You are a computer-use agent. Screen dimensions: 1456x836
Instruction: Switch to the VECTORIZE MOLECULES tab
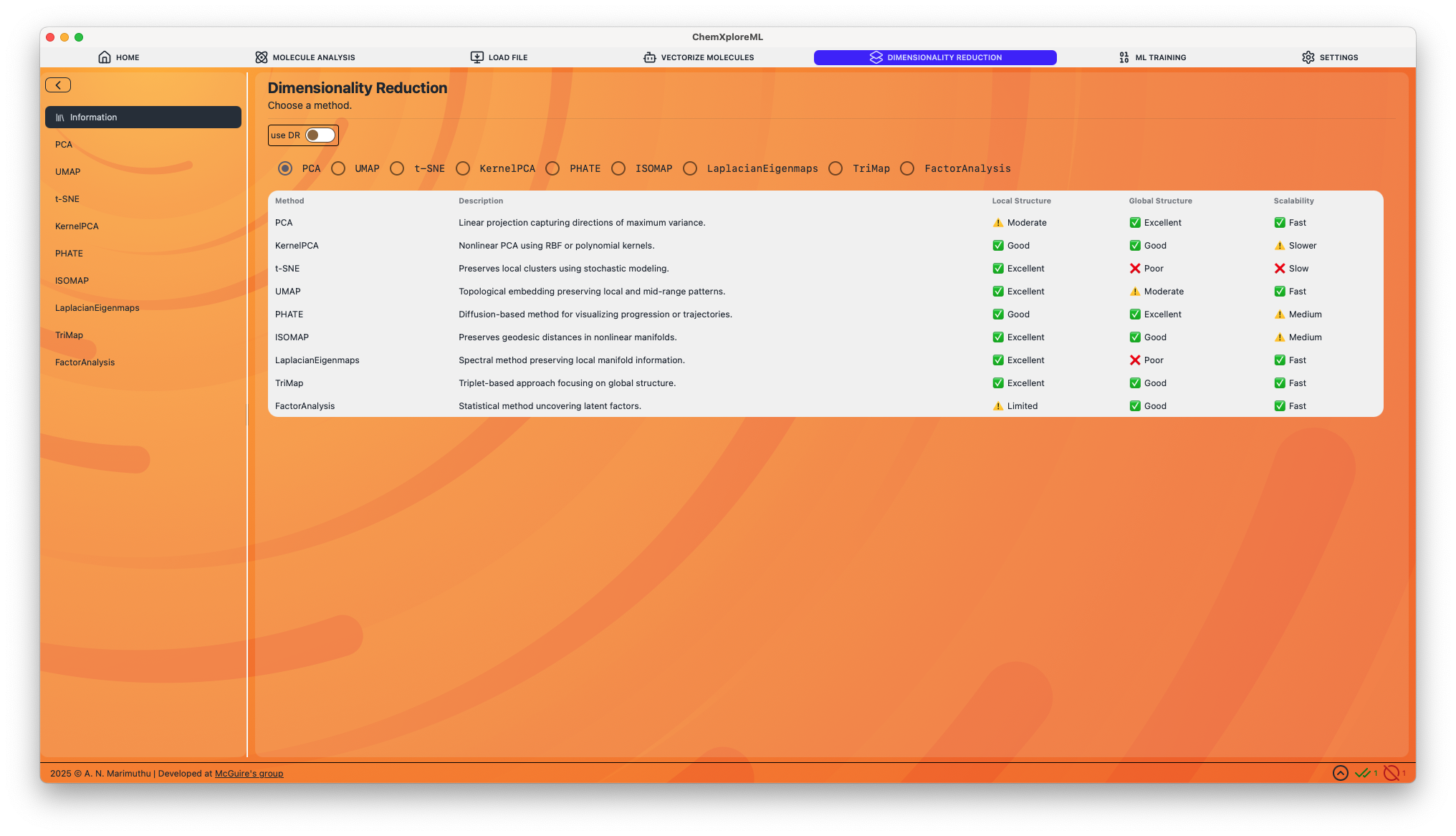(699, 57)
